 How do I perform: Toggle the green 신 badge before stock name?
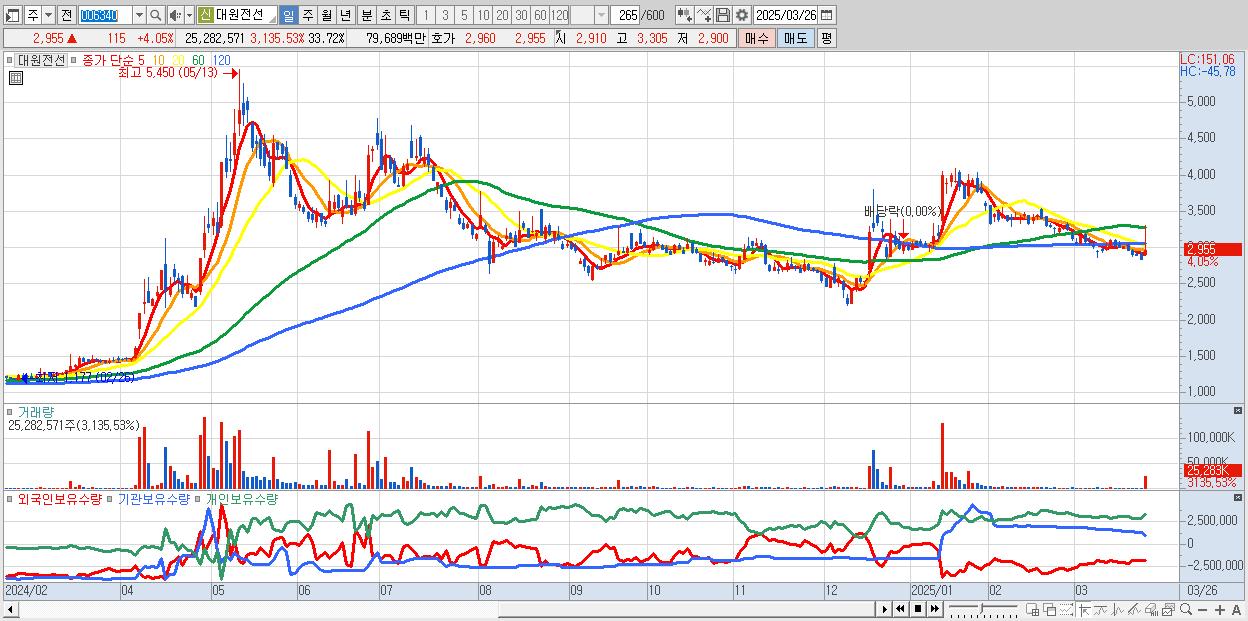205,15
